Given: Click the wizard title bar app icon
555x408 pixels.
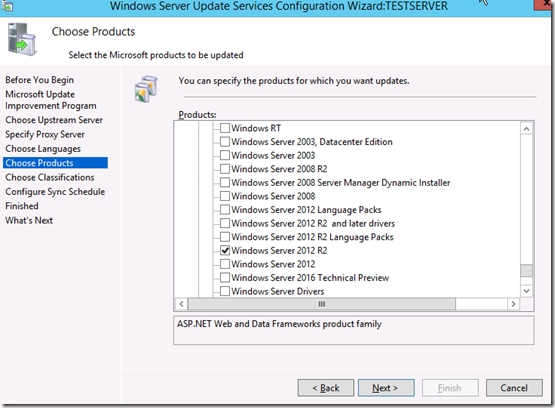Looking at the screenshot, I should [x=7, y=5].
